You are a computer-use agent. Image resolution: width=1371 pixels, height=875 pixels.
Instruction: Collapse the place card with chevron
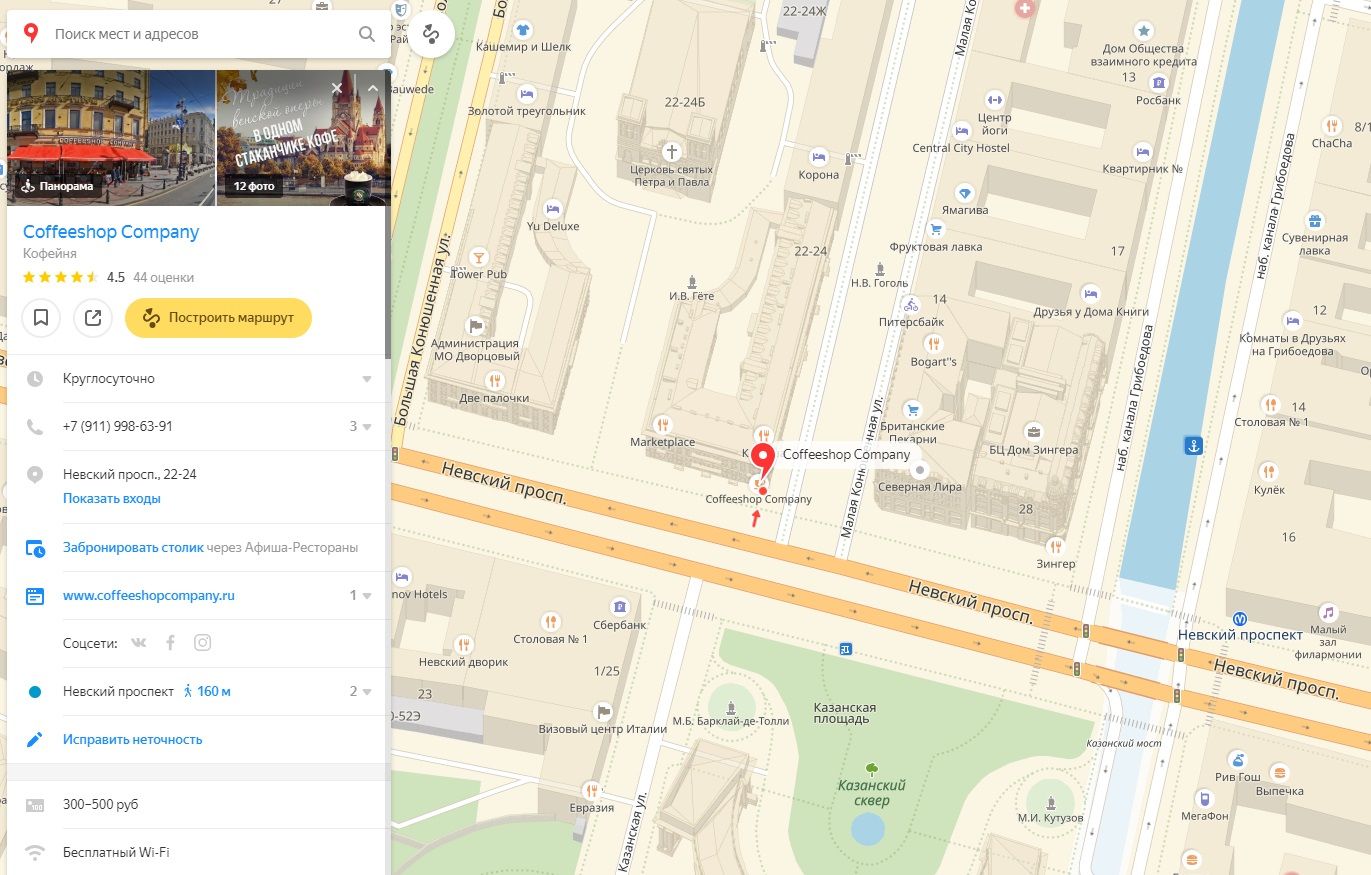click(x=373, y=88)
